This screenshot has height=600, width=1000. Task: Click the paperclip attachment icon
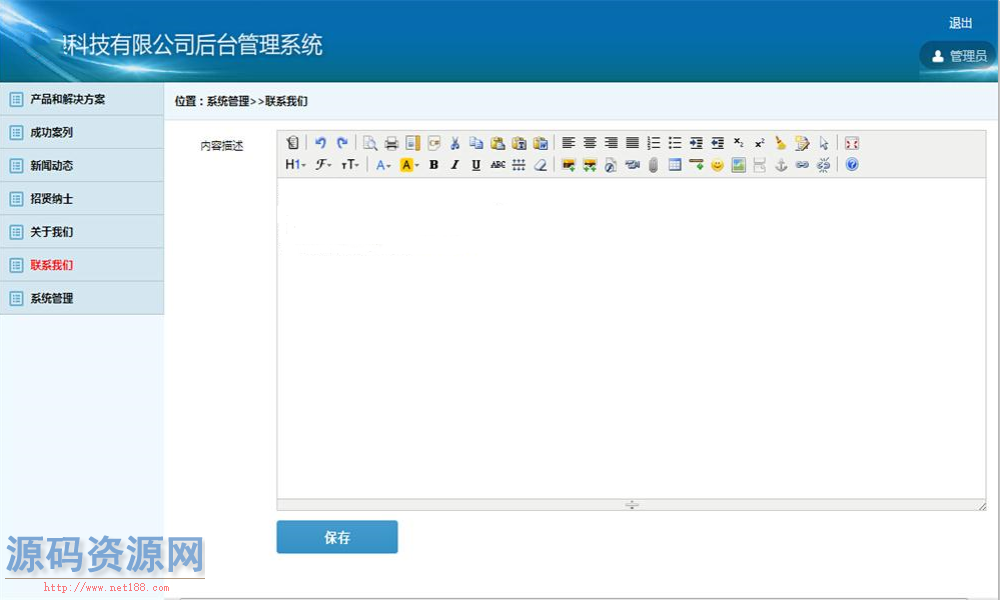point(653,165)
